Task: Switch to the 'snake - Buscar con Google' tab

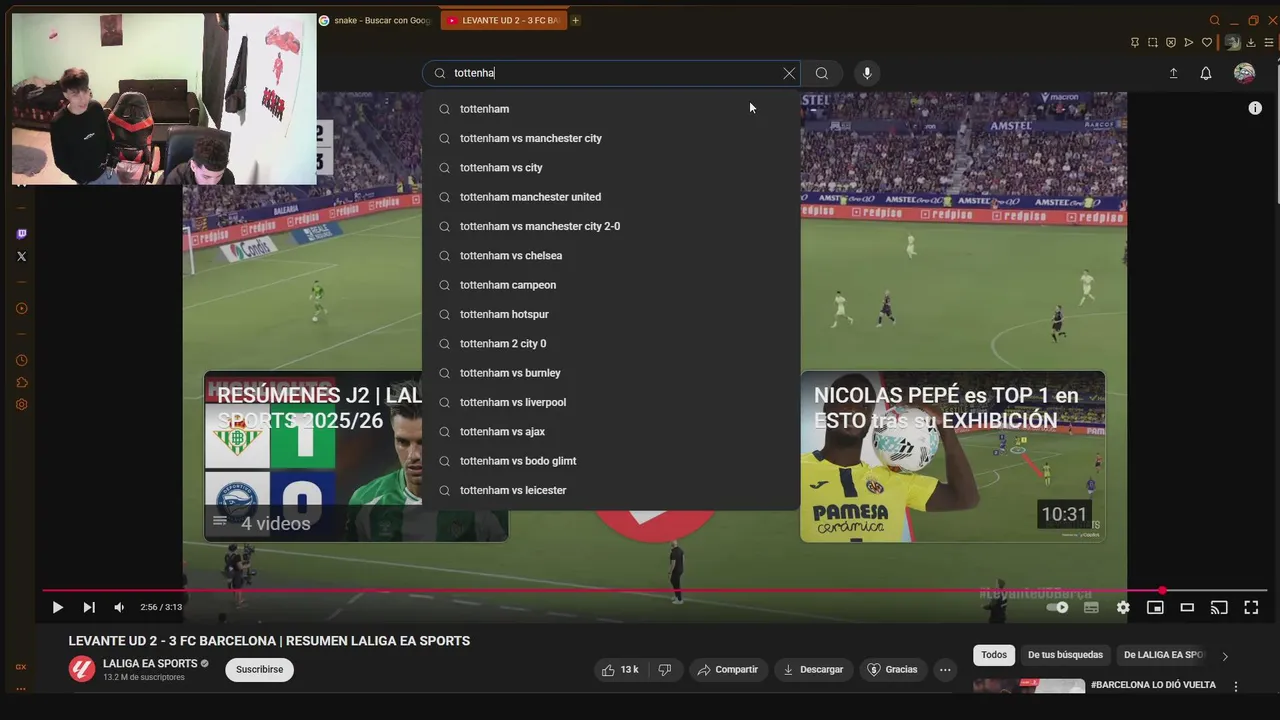Action: click(376, 20)
